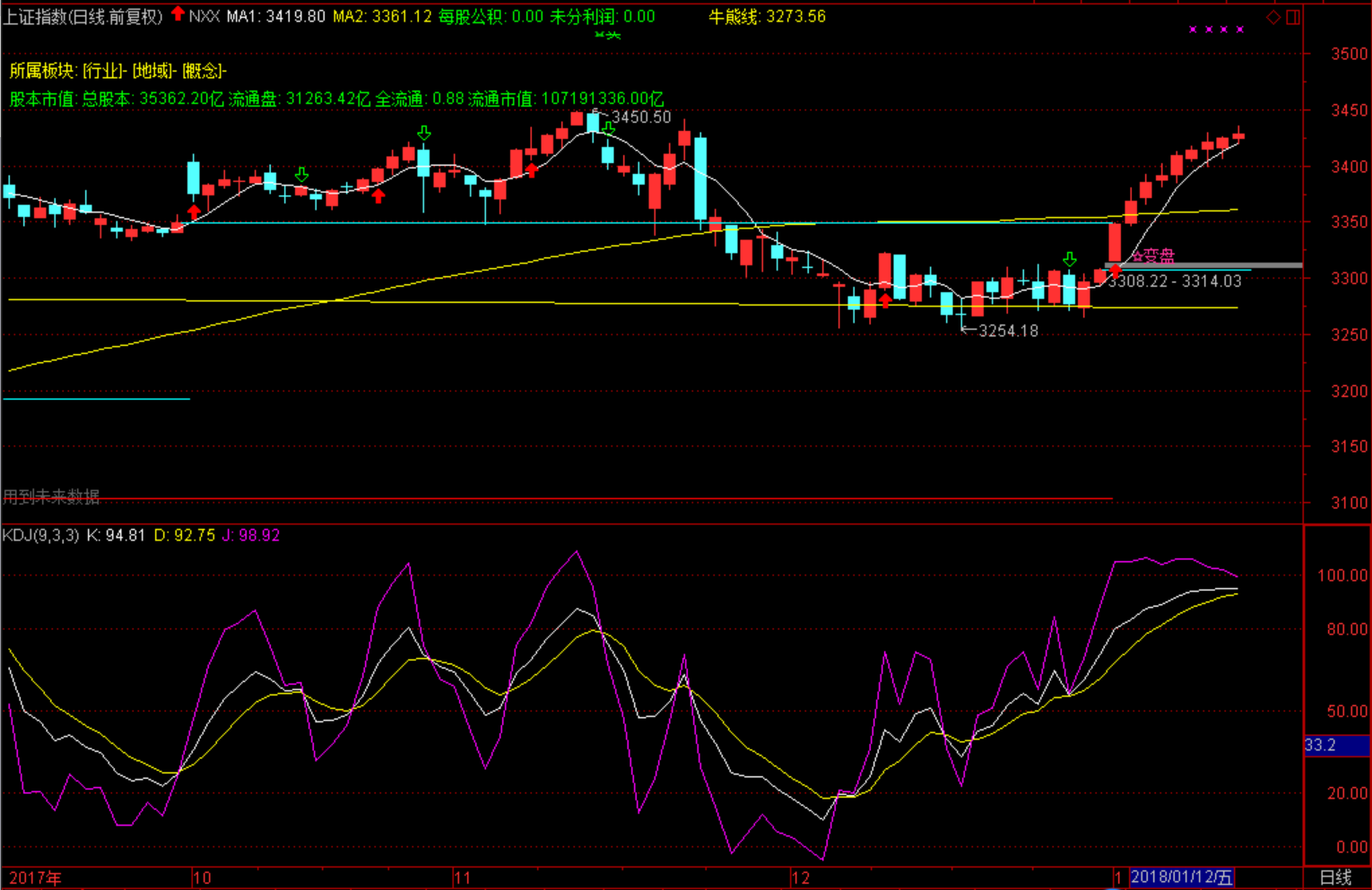Click the 上证指数(日线.前复权) chart title
Viewport: 1372px width, 890px height.
point(82,16)
